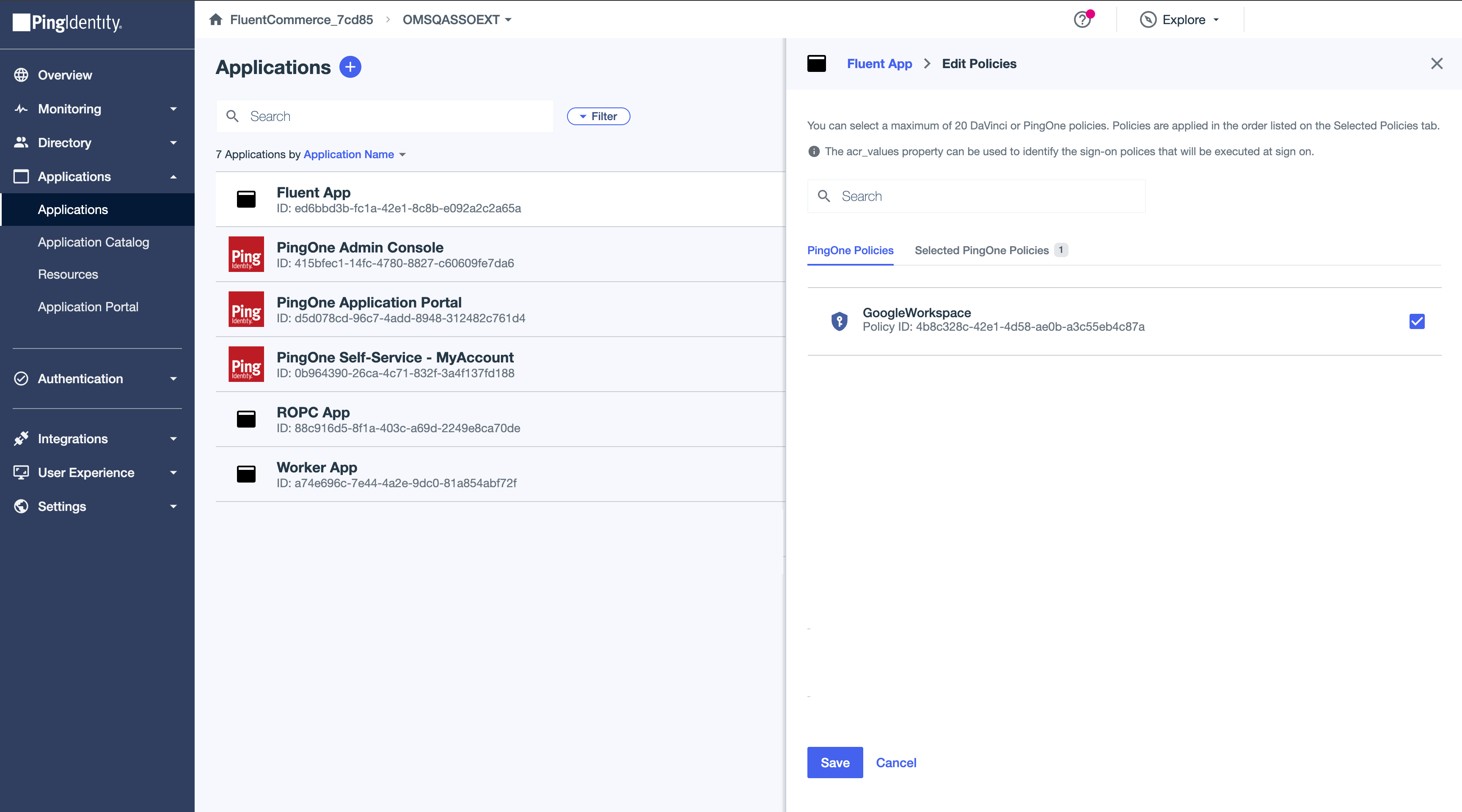This screenshot has width=1462, height=812.
Task: Click Cancel to discard policy changes
Action: [x=896, y=762]
